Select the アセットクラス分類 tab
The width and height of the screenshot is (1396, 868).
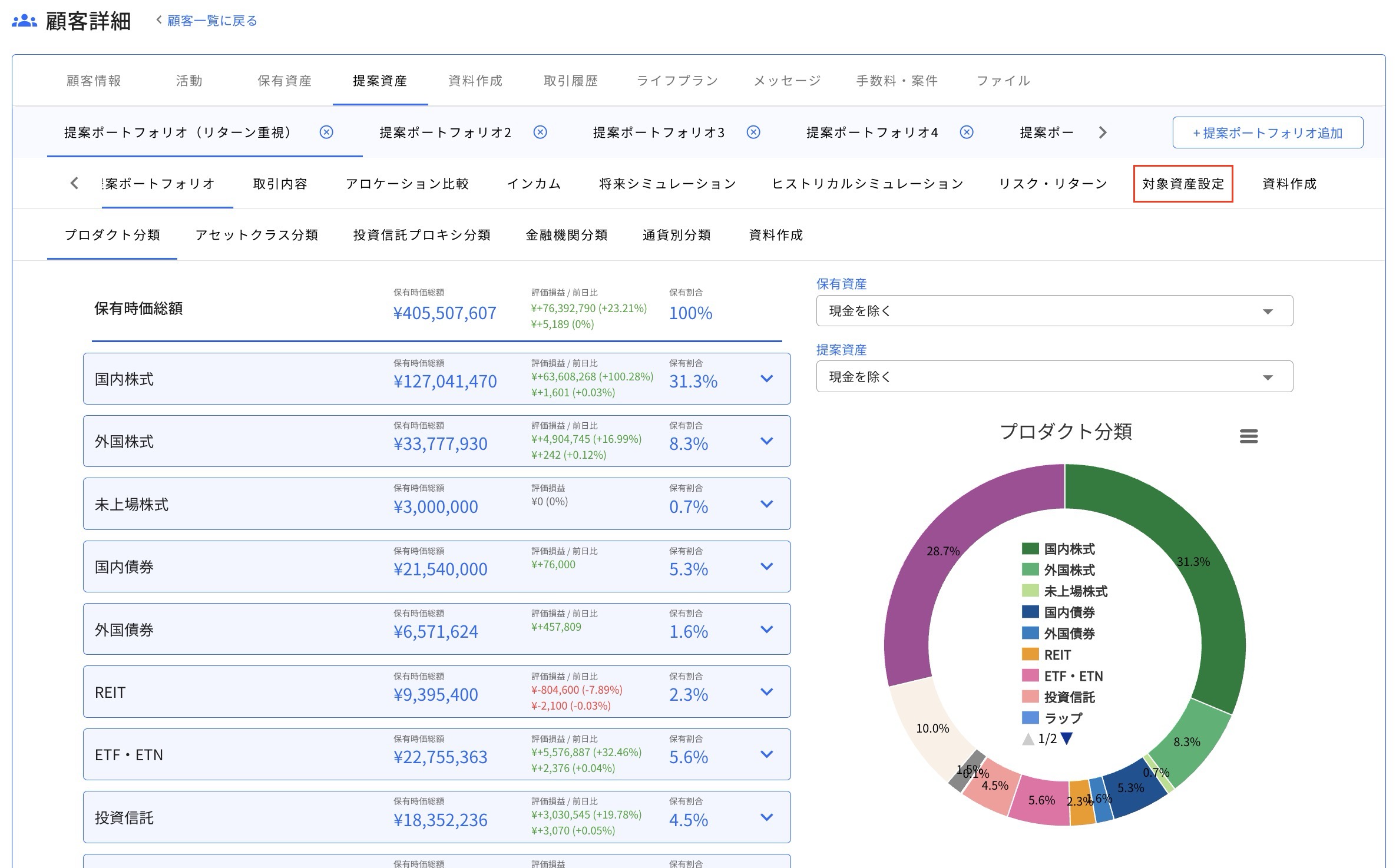[257, 235]
